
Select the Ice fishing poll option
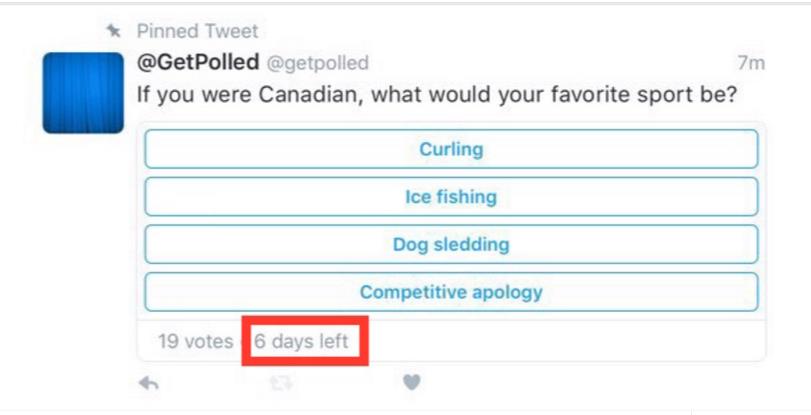[x=451, y=197]
